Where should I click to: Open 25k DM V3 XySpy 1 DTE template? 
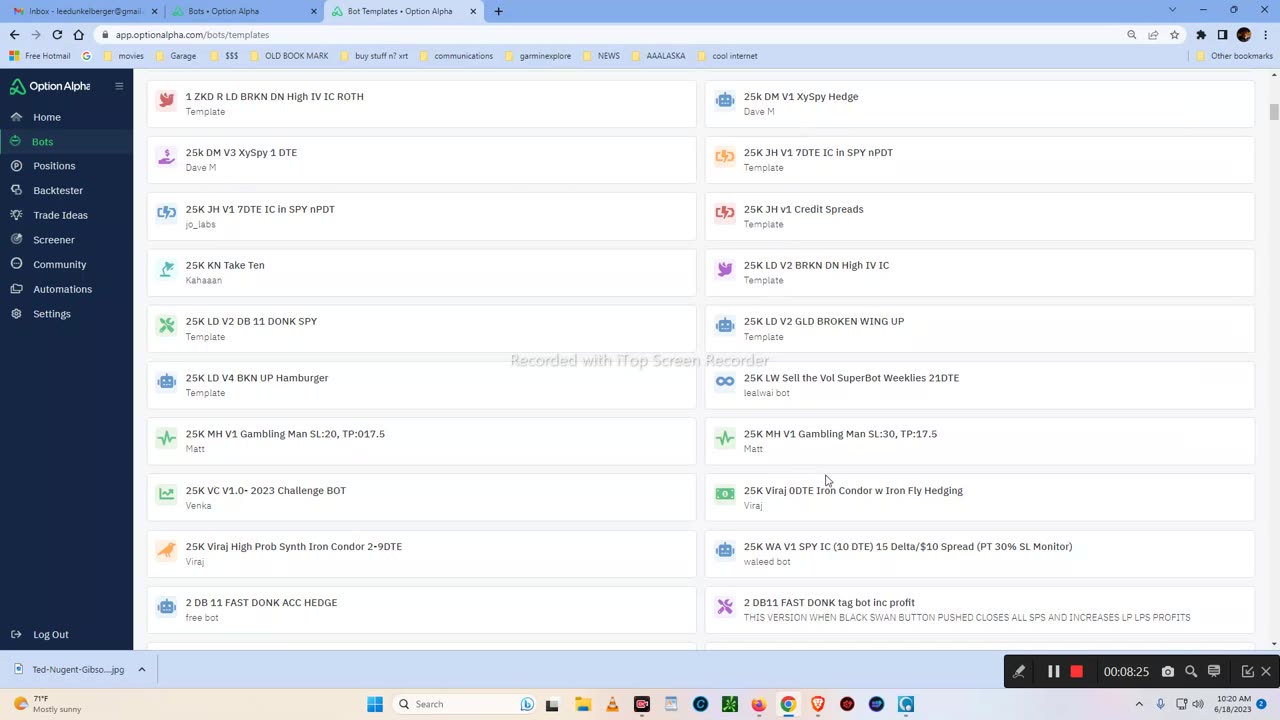coord(421,160)
